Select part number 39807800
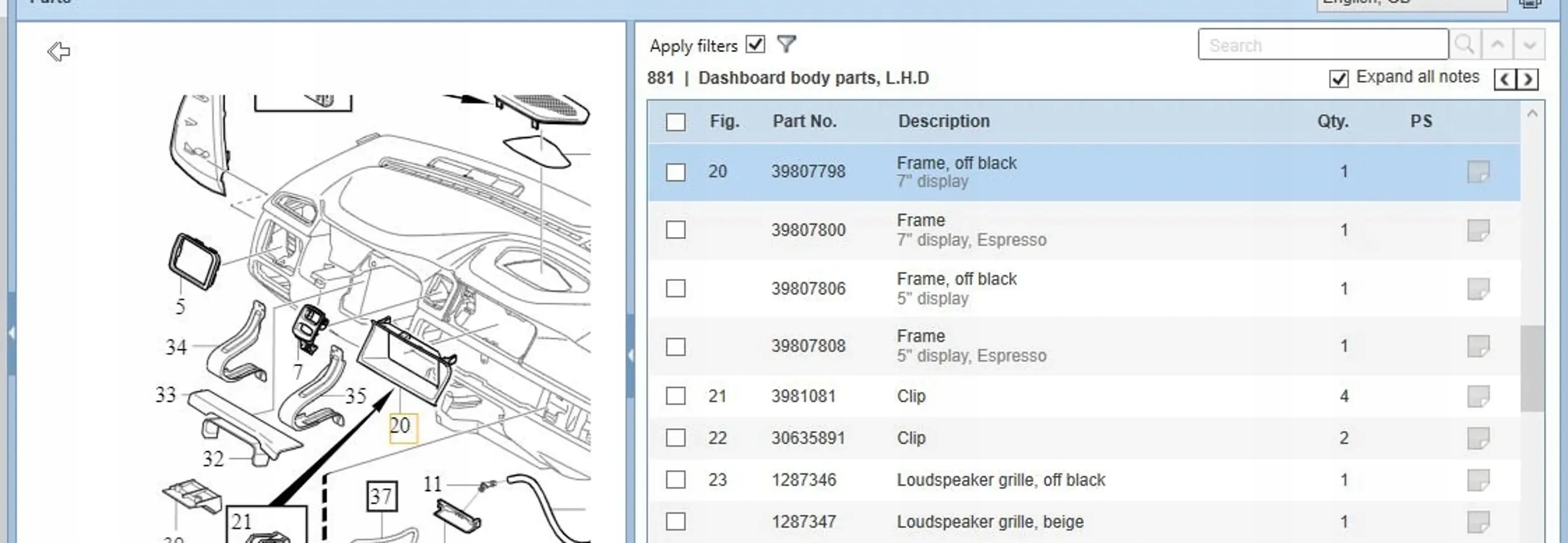Screen dimensions: 1568x543 808,230
